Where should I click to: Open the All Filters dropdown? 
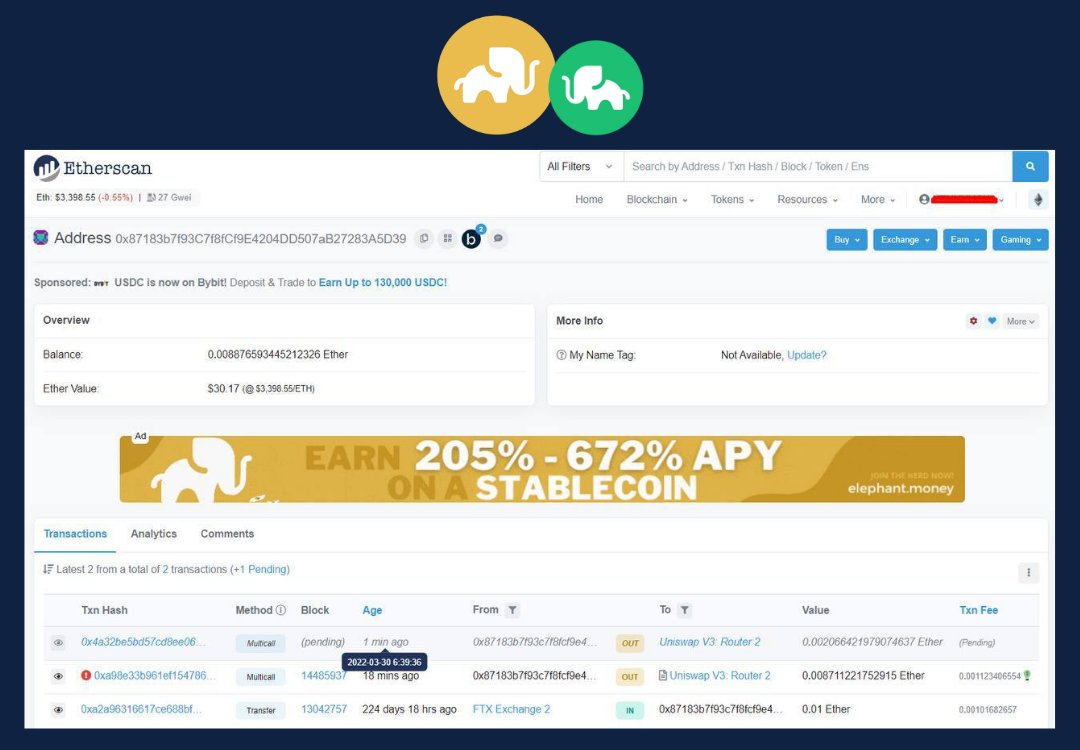click(x=581, y=167)
